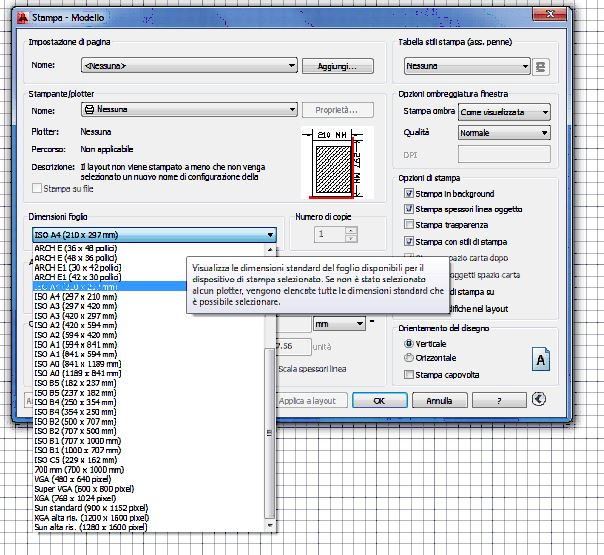The height and width of the screenshot is (555, 604).
Task: Click the AutoCAD icon in the title bar
Action: (22, 18)
